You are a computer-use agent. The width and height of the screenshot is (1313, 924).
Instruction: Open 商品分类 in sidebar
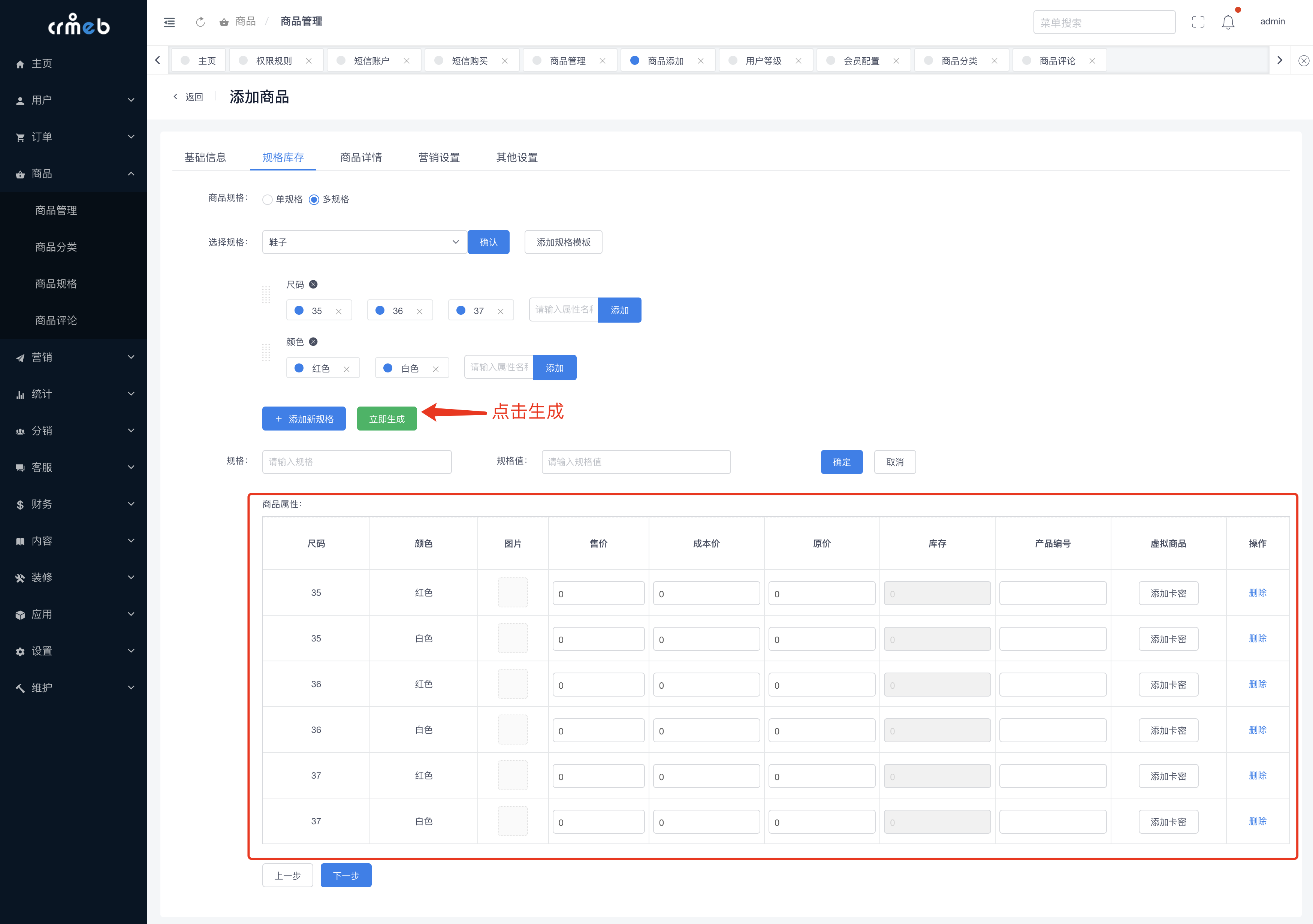(x=73, y=247)
